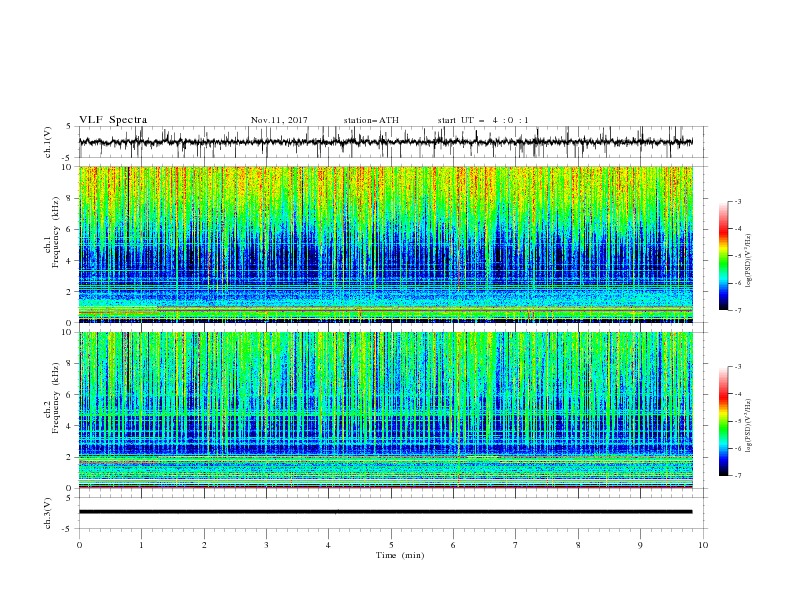The image size is (792, 612).
Task: Click the "10" tick label on the time axis
Action: [703, 545]
